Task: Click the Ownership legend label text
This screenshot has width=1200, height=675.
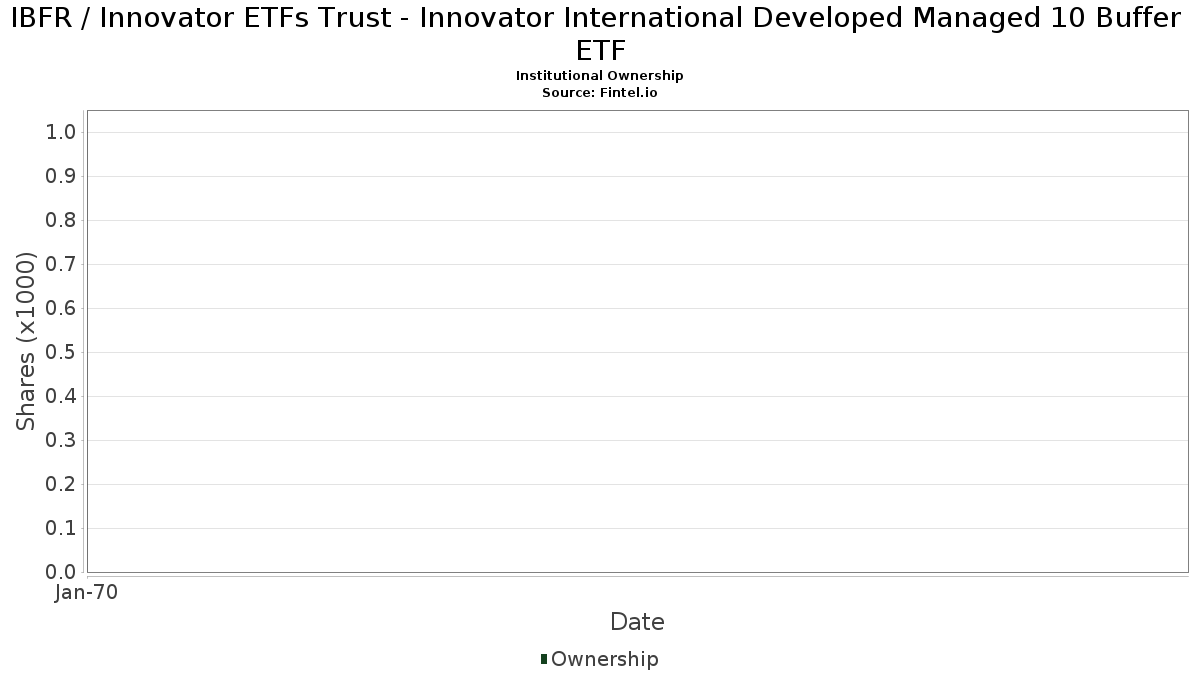Action: tap(604, 659)
